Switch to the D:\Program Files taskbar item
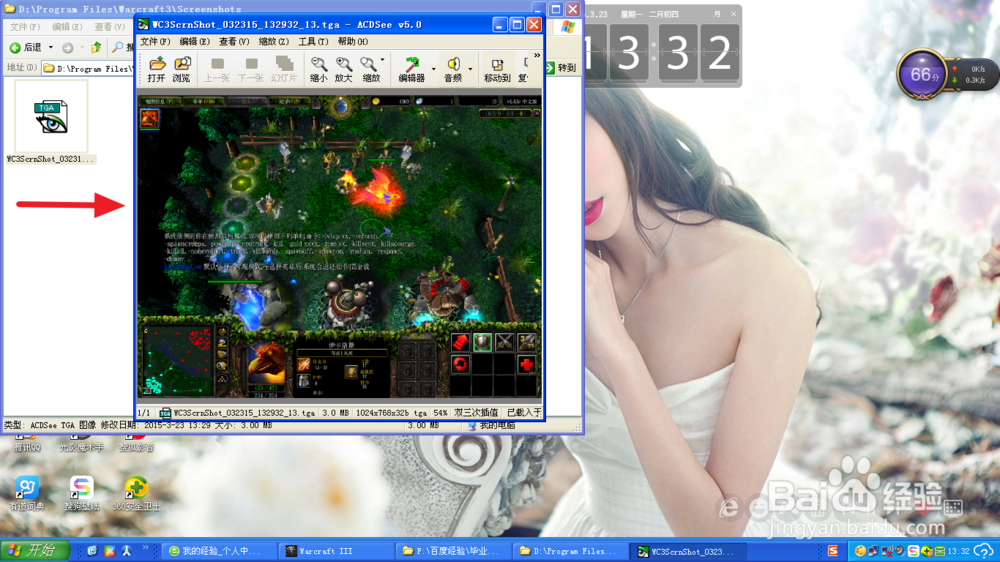This screenshot has height=562, width=1000. 570,551
